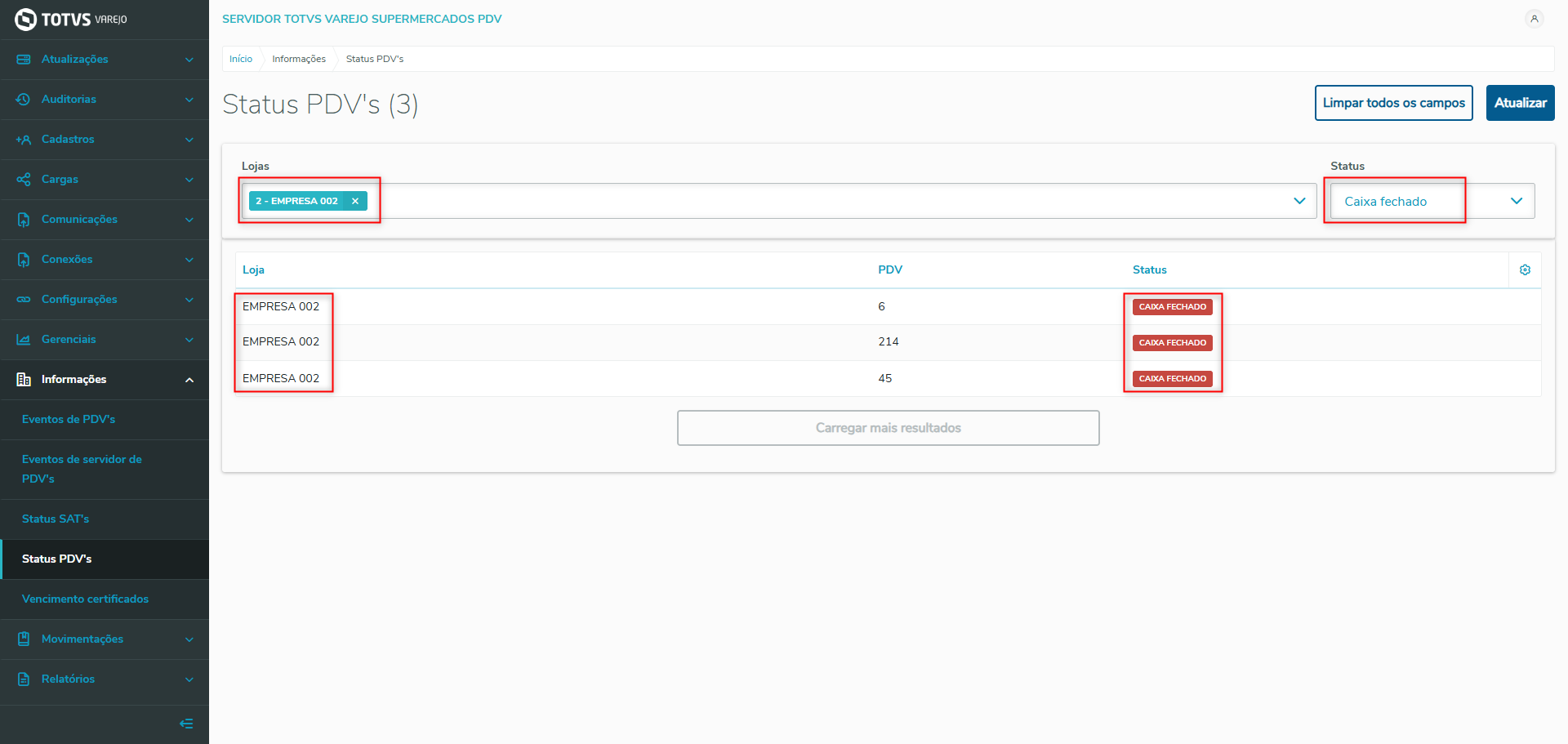Viewport: 1568px width, 744px height.
Task: Select the PDV 214 cell
Action: [x=889, y=342]
